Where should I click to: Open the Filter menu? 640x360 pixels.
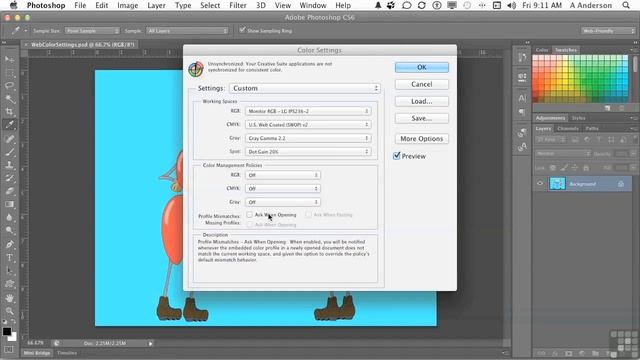point(238,5)
